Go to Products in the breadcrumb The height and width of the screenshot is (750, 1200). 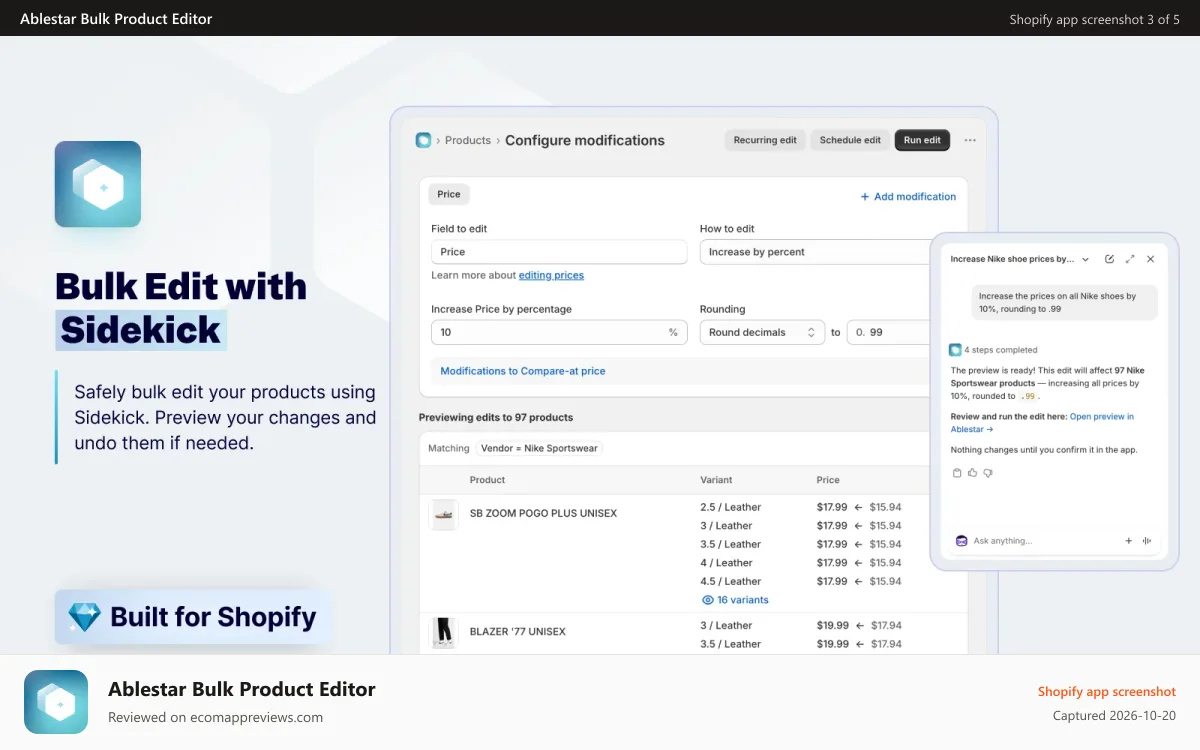click(468, 140)
